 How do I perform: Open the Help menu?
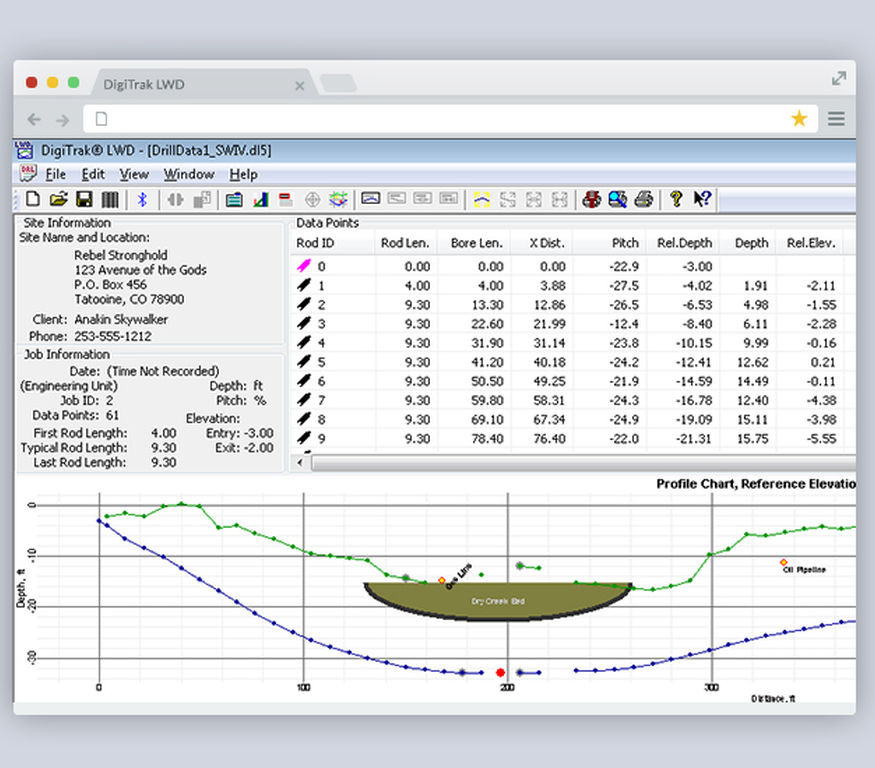243,174
